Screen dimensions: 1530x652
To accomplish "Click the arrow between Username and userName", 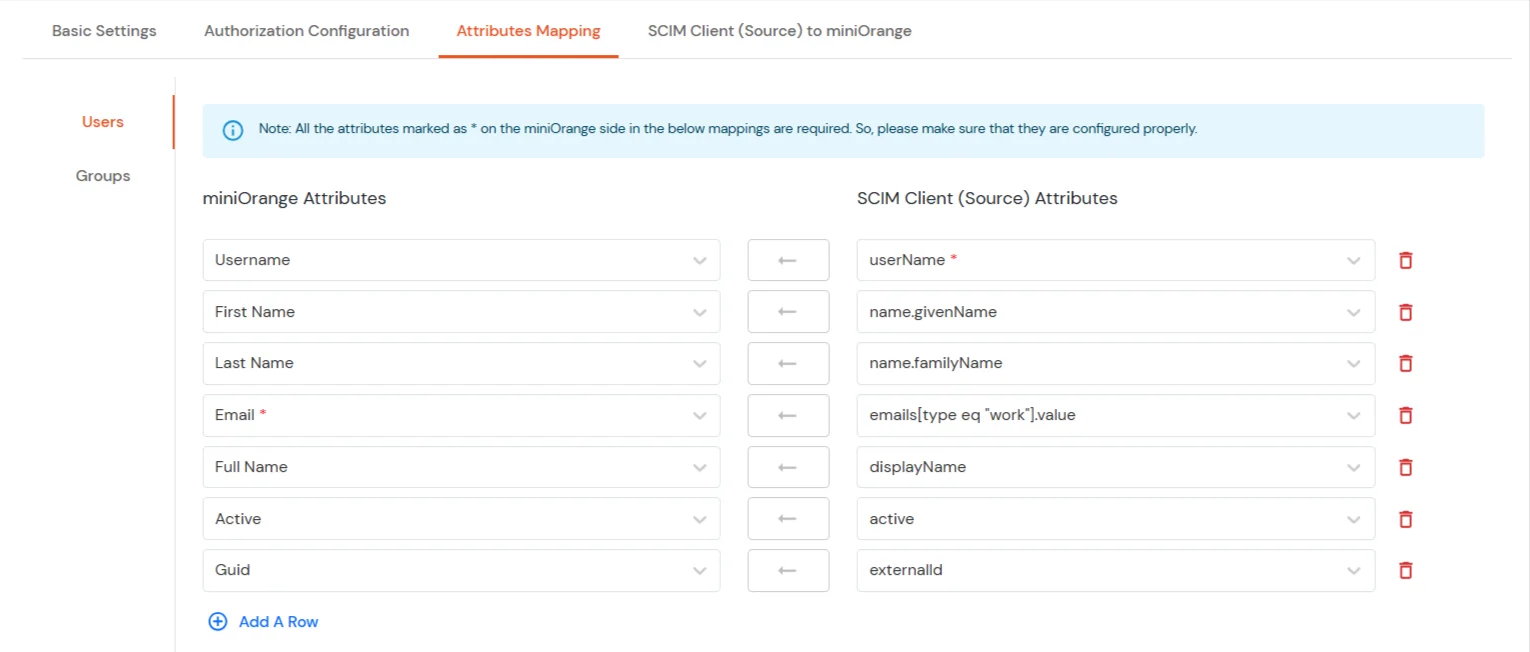I will coord(788,259).
